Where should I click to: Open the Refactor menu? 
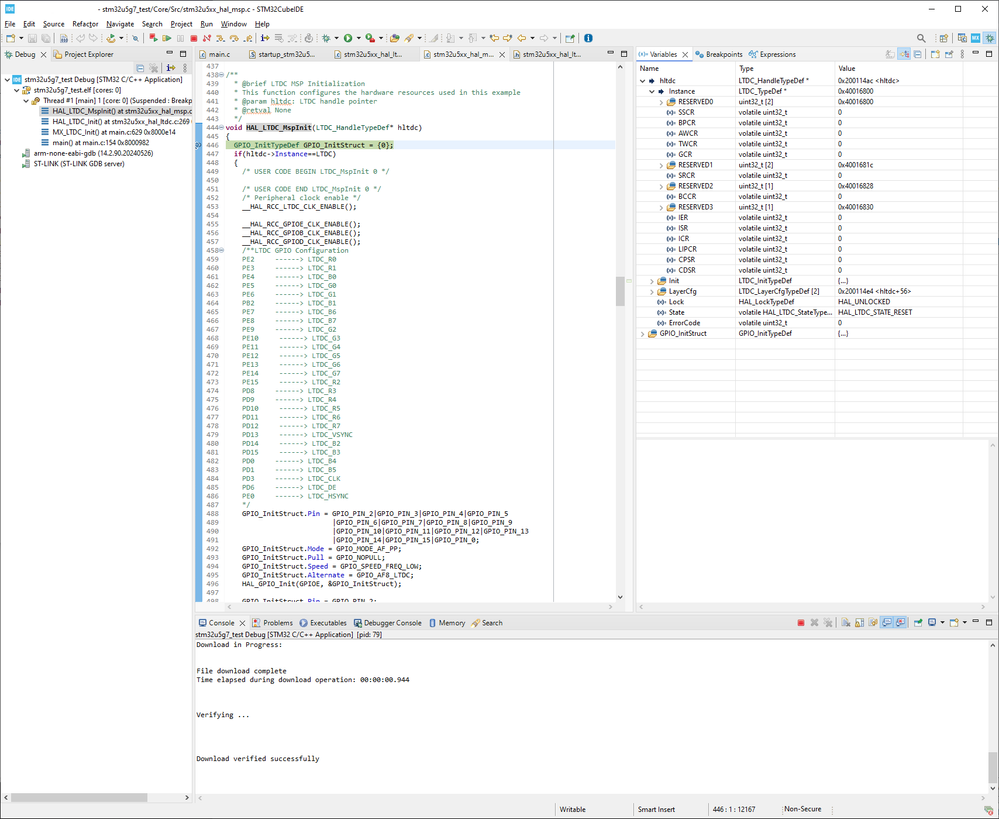[85, 23]
